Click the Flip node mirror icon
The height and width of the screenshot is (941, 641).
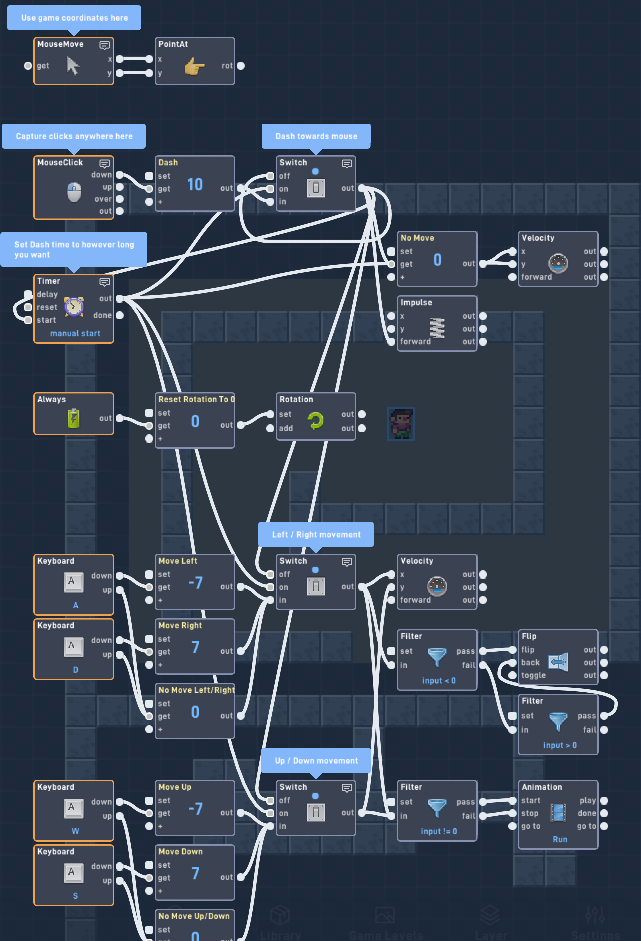(x=558, y=662)
